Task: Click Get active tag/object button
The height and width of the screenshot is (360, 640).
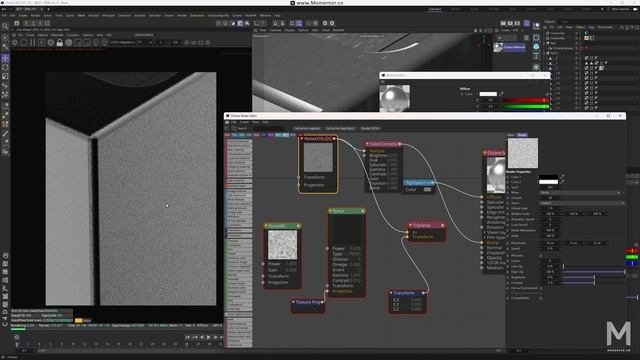Action: click(x=340, y=129)
